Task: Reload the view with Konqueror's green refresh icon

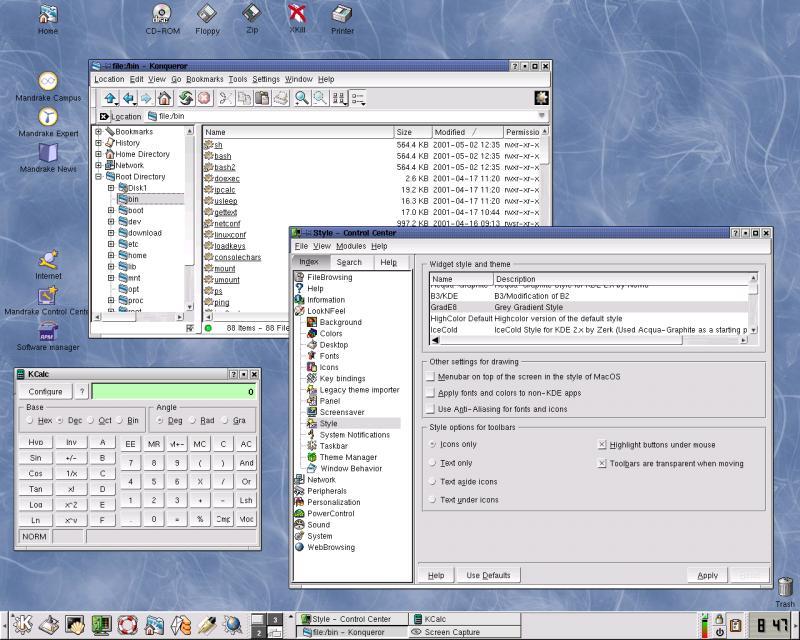Action: click(186, 98)
